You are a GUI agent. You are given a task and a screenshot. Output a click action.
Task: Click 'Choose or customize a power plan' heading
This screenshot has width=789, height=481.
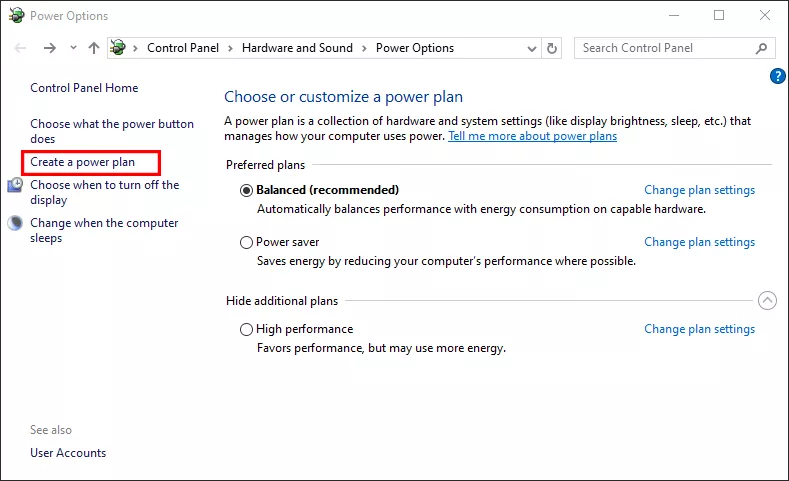point(343,97)
